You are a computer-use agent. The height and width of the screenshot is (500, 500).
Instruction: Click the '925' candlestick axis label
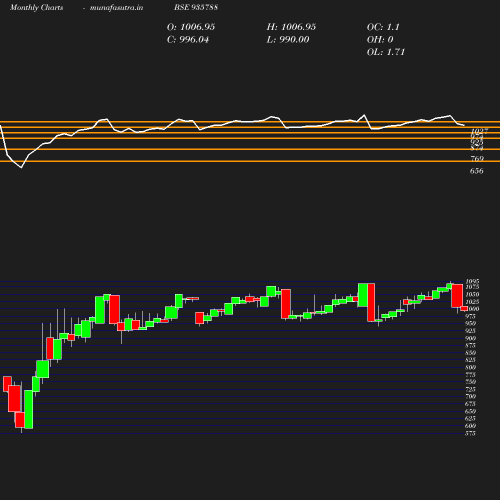pos(470,331)
